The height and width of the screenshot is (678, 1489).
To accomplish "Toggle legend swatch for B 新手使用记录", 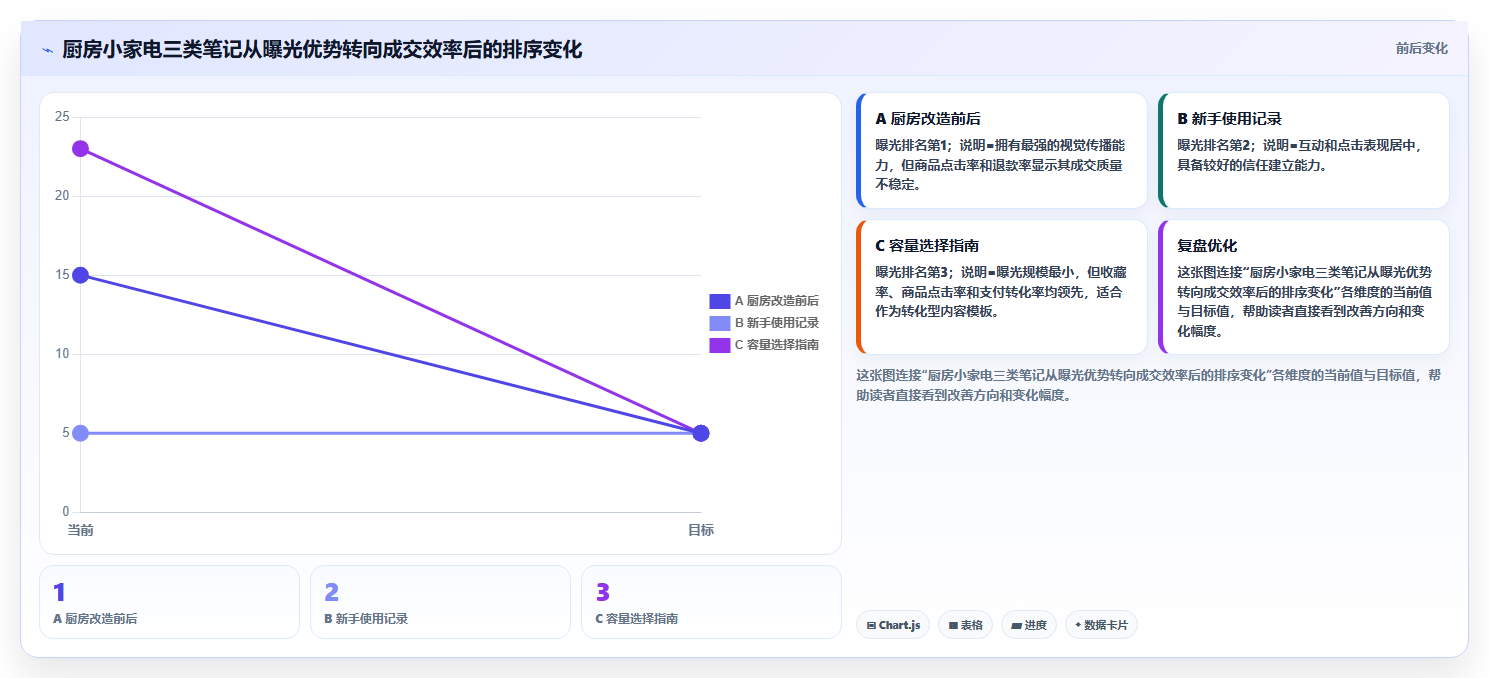I will (x=720, y=323).
